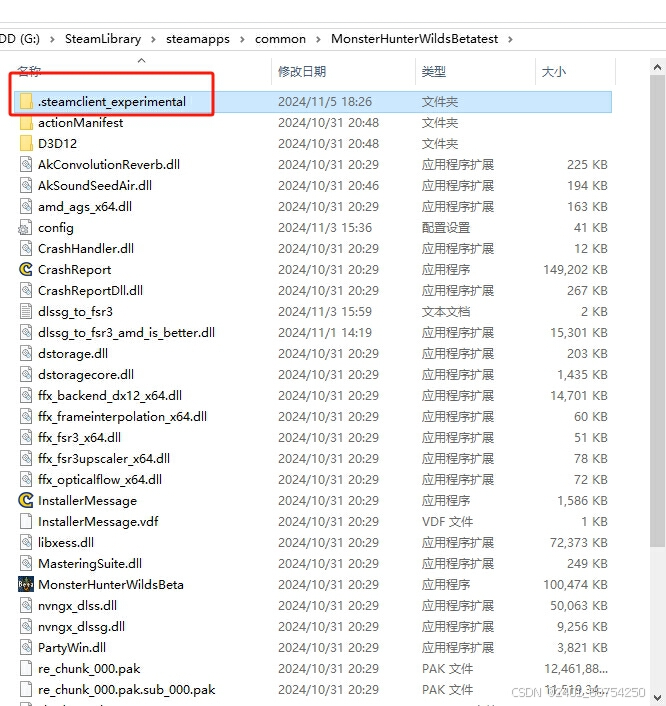This screenshot has width=666, height=706.
Task: Click the dlssg_to_fsr3 text document icon
Action: (26, 312)
